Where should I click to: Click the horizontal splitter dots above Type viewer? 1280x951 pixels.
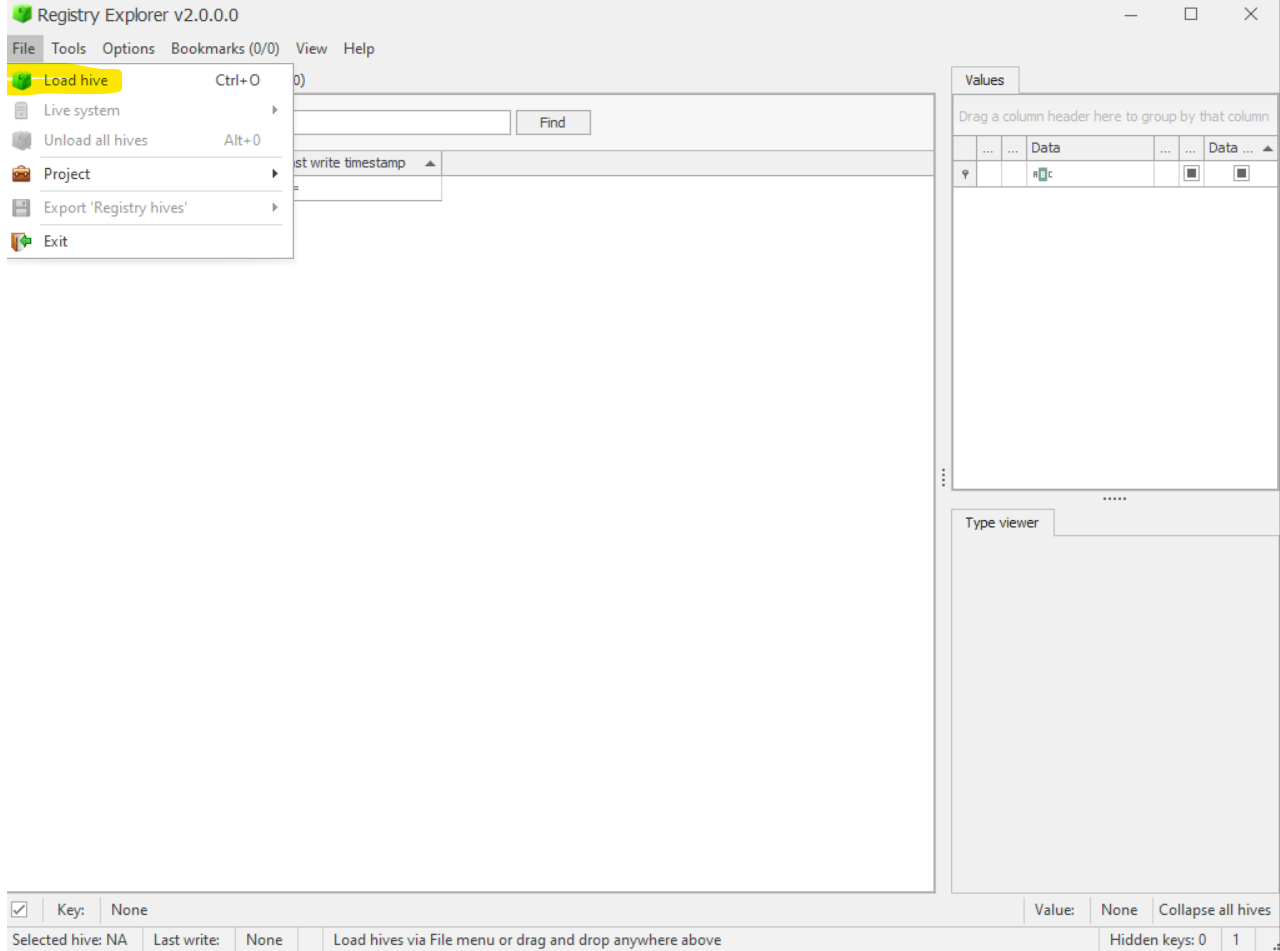[1115, 498]
